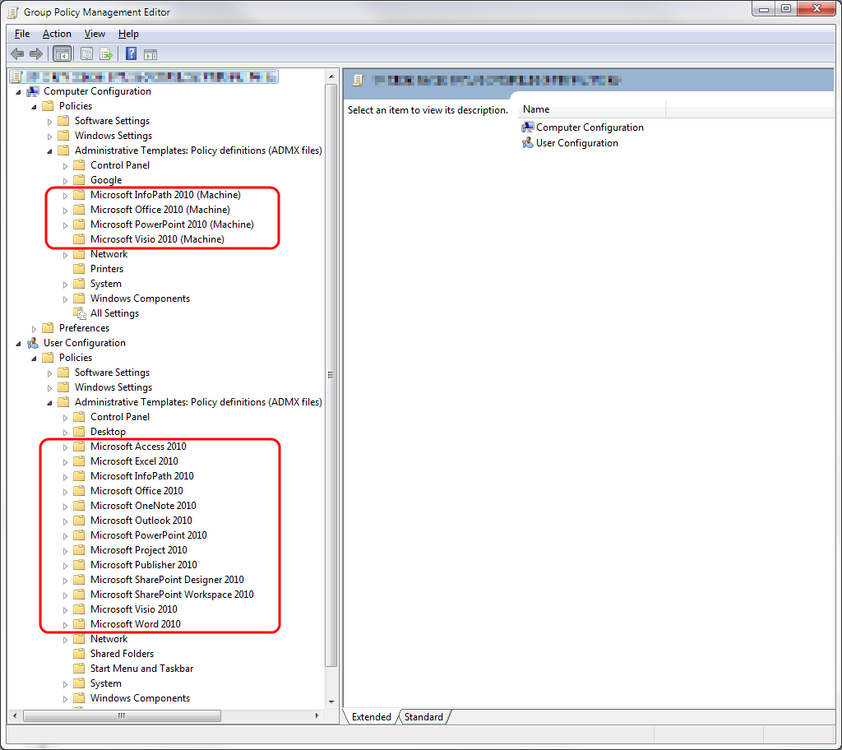Click Group Policy Management Editor title icon
The image size is (842, 750).
(x=13, y=12)
